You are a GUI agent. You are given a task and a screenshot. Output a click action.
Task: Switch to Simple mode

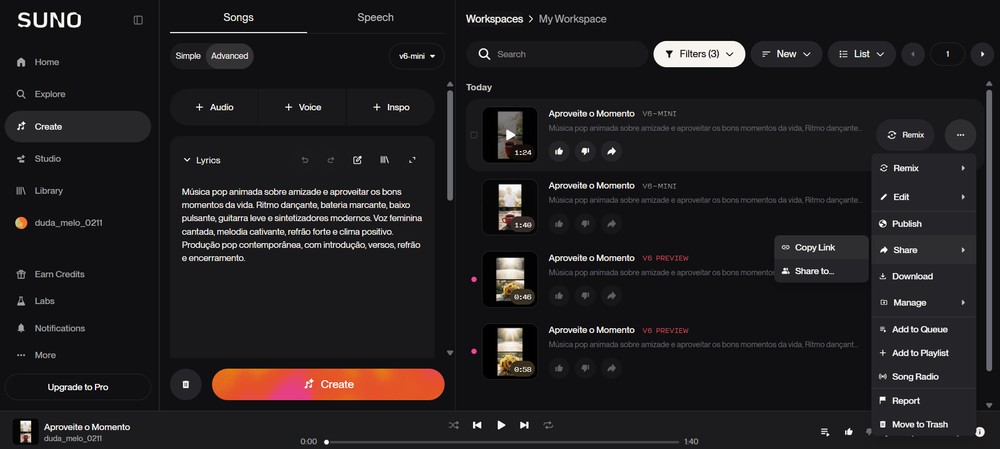(188, 56)
